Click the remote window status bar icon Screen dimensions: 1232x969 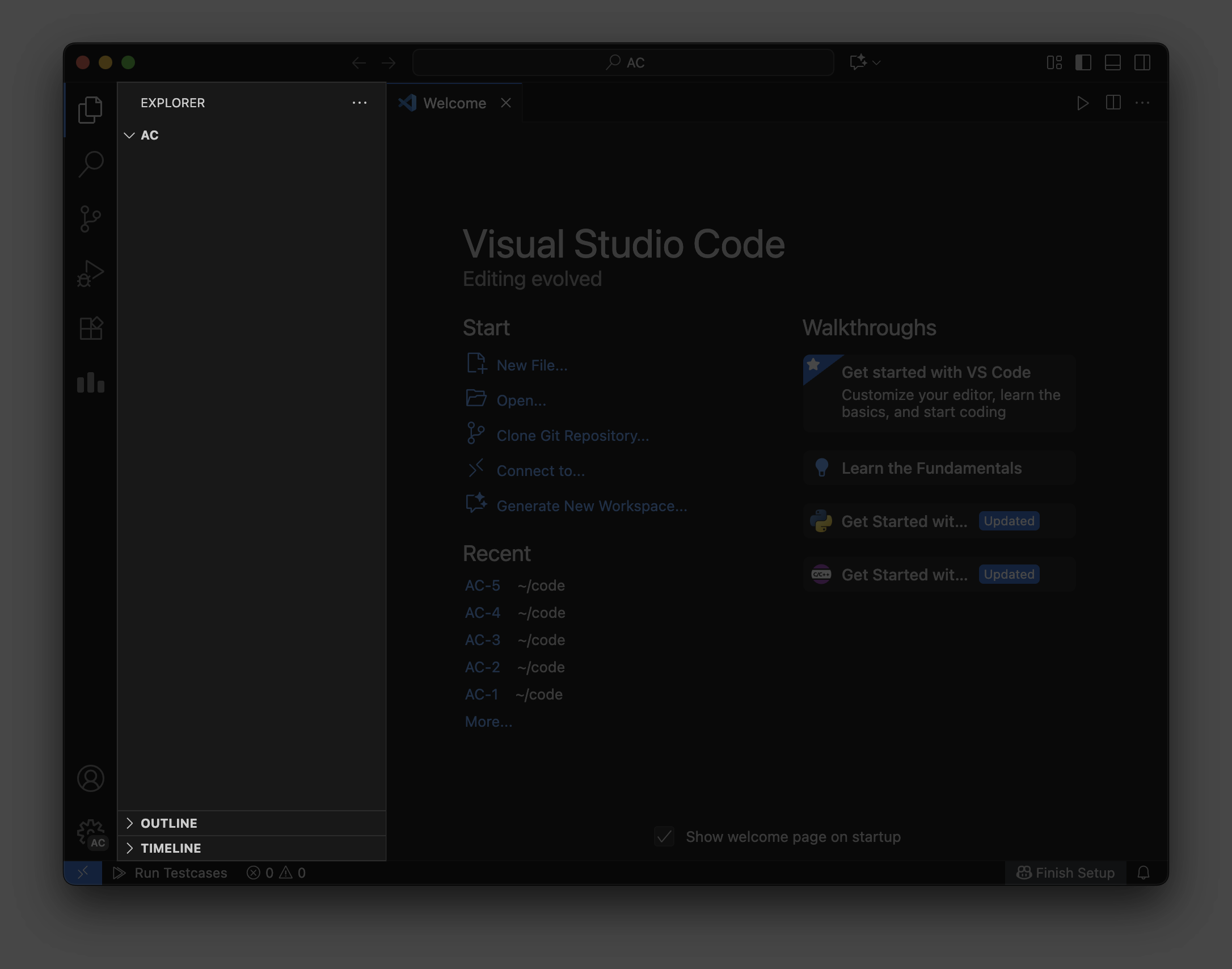click(x=83, y=873)
